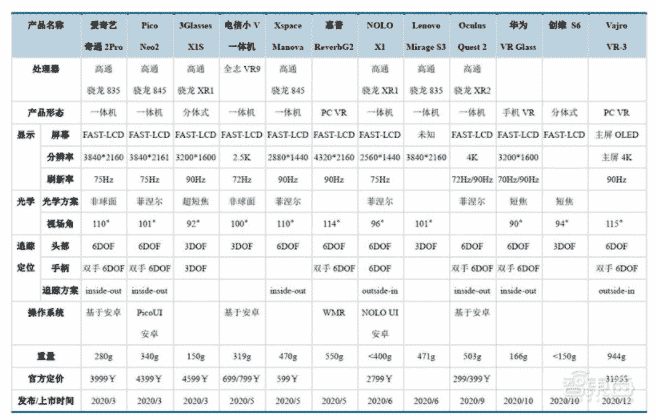This screenshot has width=656, height=420.
Task: Click the 骁龙 XR2 processor cell
Action: point(472,79)
